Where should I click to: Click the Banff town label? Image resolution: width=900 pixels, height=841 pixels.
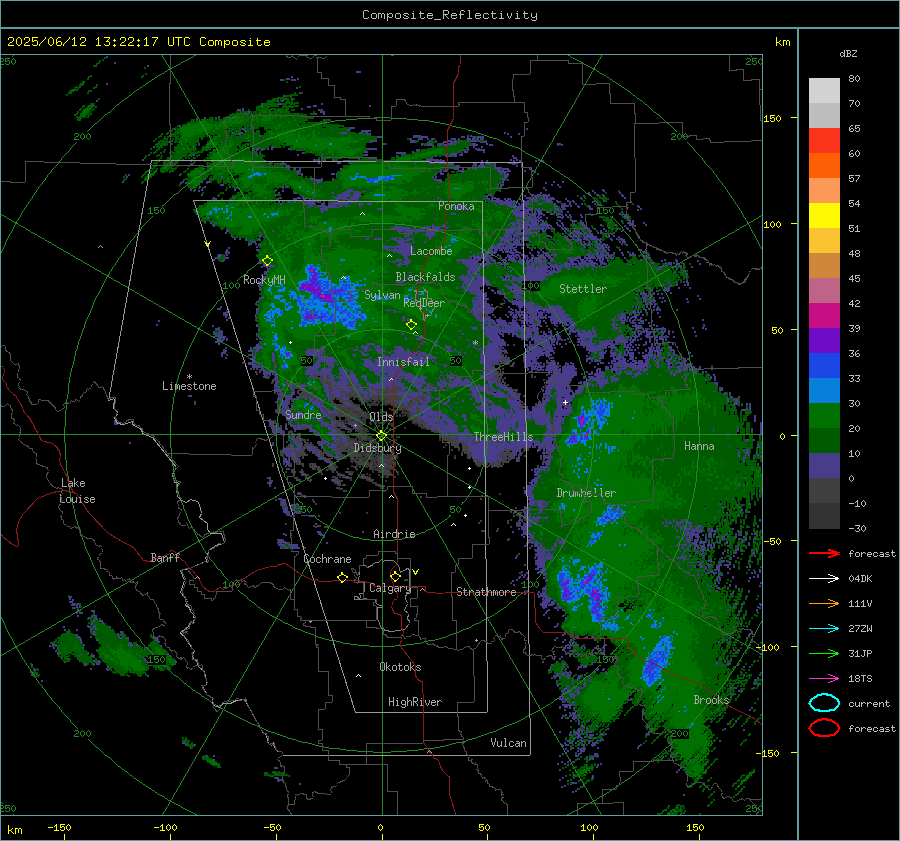point(165,557)
